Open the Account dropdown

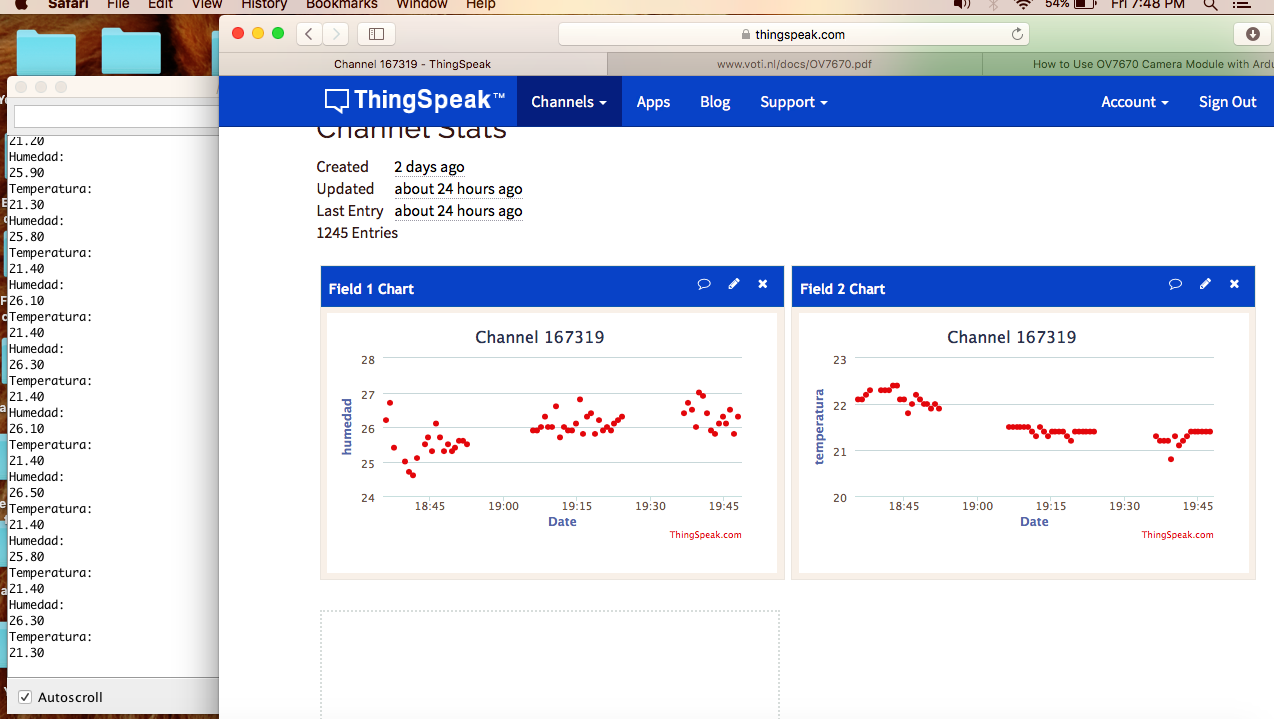click(1133, 101)
